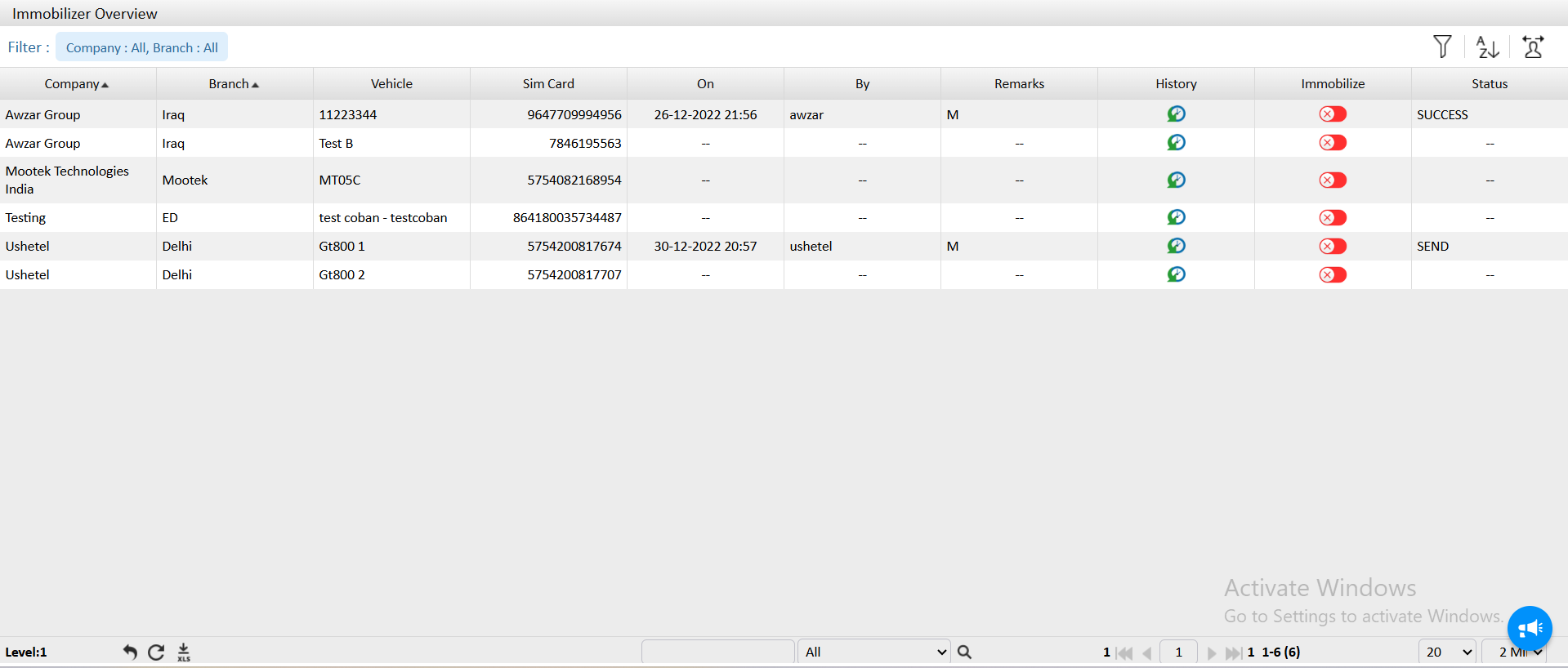This screenshot has height=668, width=1568.
Task: Open the rows-per-page dropdown showing 20
Action: [x=1447, y=652]
